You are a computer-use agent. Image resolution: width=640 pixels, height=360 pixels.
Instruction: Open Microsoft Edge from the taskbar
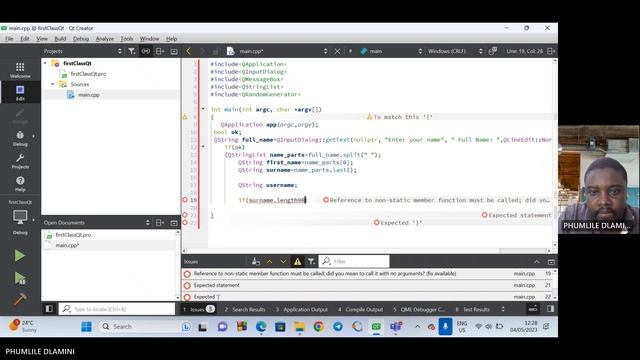pos(261,327)
